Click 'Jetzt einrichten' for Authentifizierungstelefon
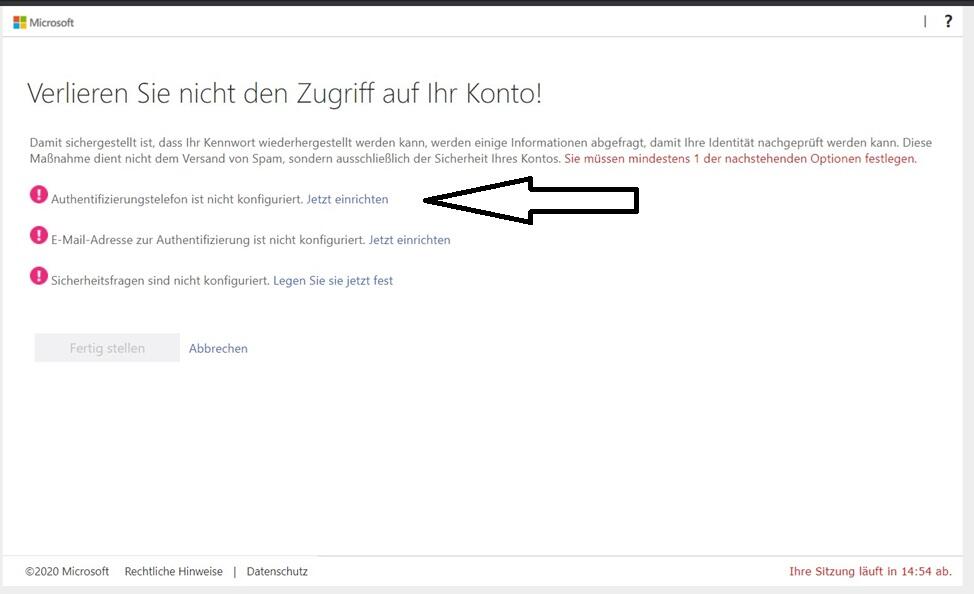974x594 pixels. (347, 199)
